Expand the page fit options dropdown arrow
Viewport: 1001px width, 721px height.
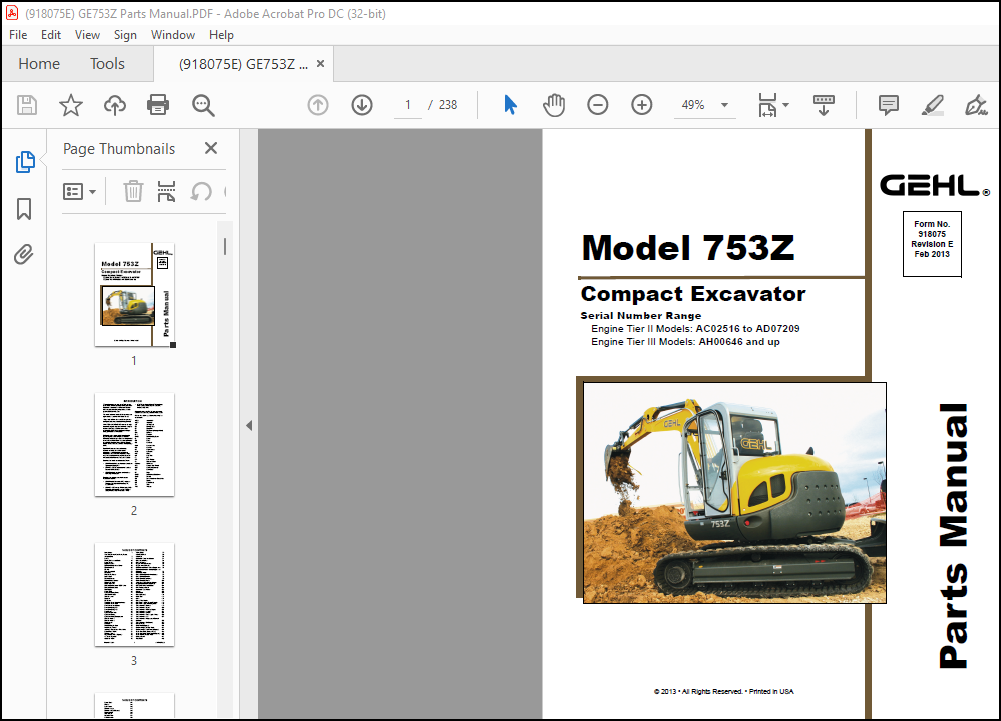[785, 105]
